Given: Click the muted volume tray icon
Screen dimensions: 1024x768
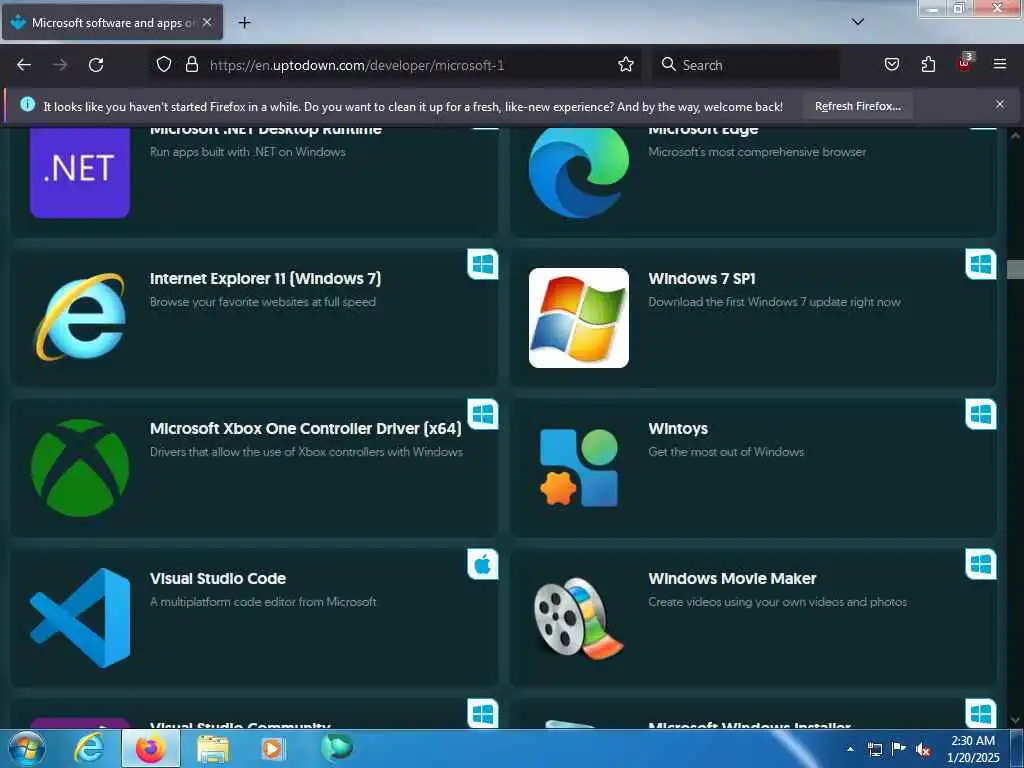Looking at the screenshot, I should [922, 749].
